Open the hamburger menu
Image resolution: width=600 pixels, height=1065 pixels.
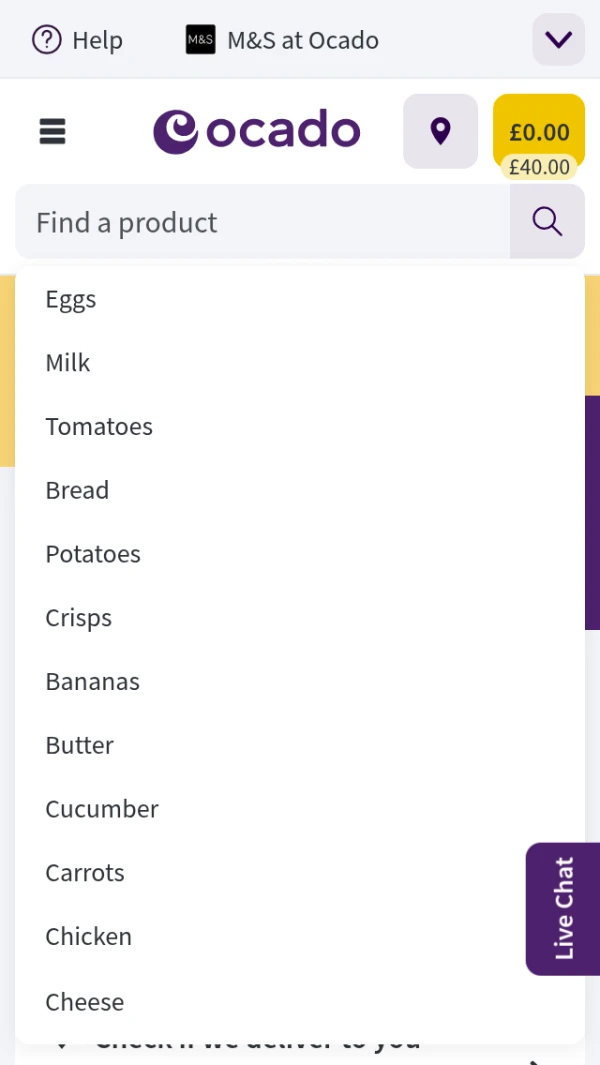click(x=52, y=131)
